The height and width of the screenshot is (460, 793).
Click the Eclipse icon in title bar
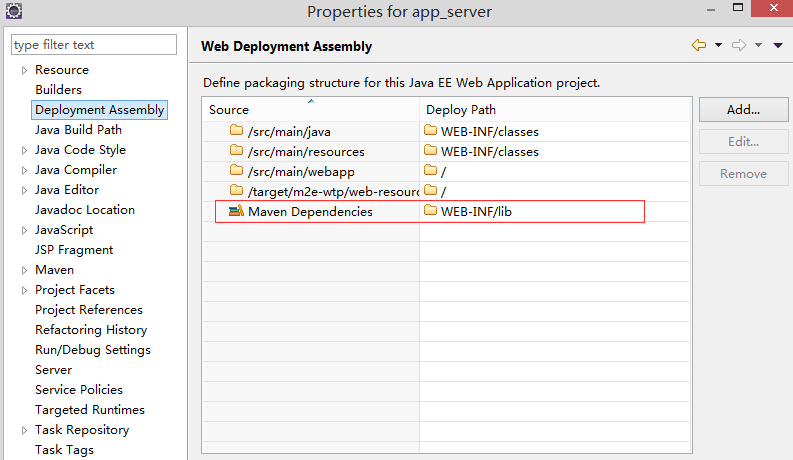[13, 12]
